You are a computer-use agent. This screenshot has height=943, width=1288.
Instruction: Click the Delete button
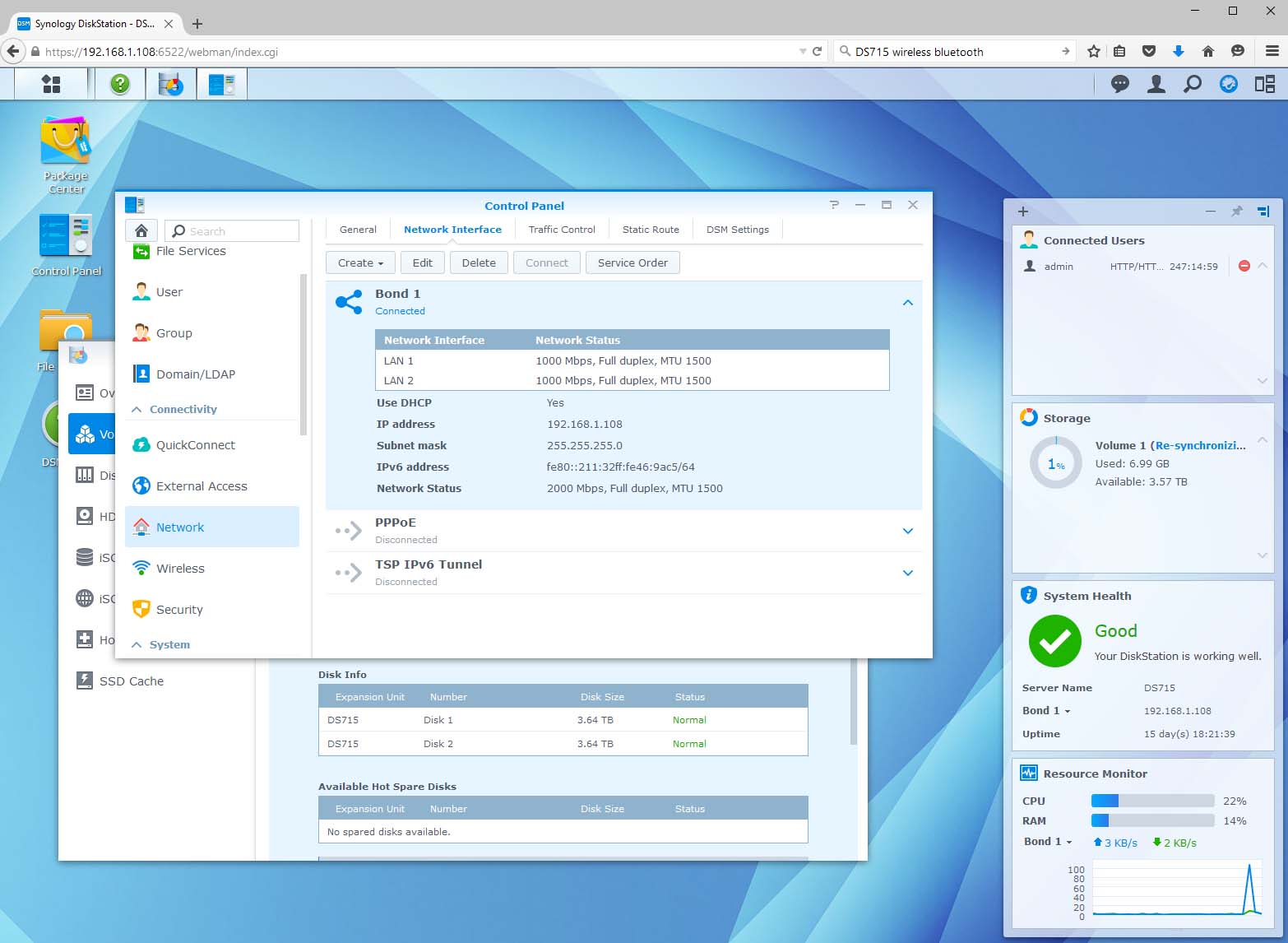pos(479,262)
